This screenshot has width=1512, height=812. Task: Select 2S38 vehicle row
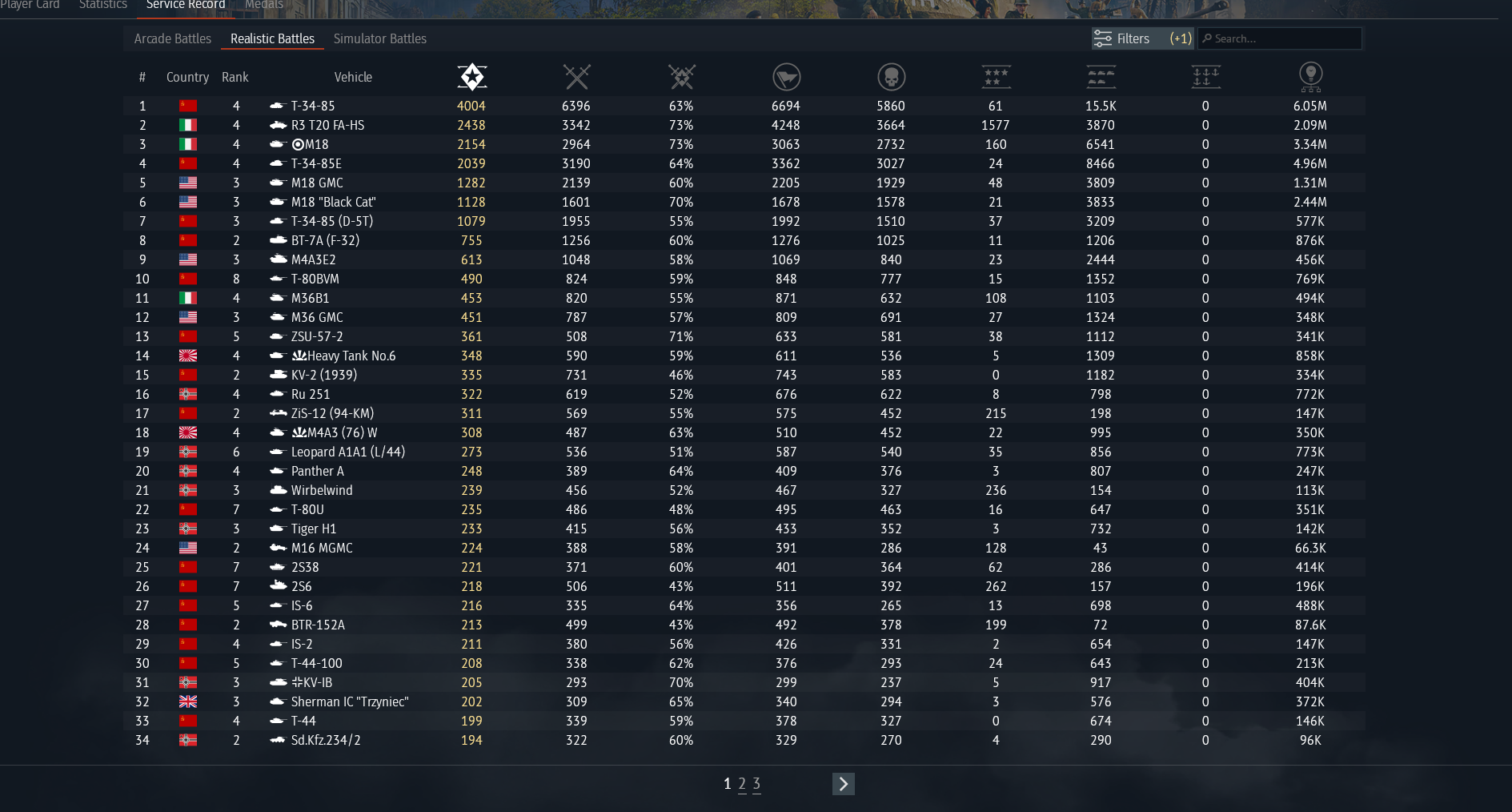744,567
